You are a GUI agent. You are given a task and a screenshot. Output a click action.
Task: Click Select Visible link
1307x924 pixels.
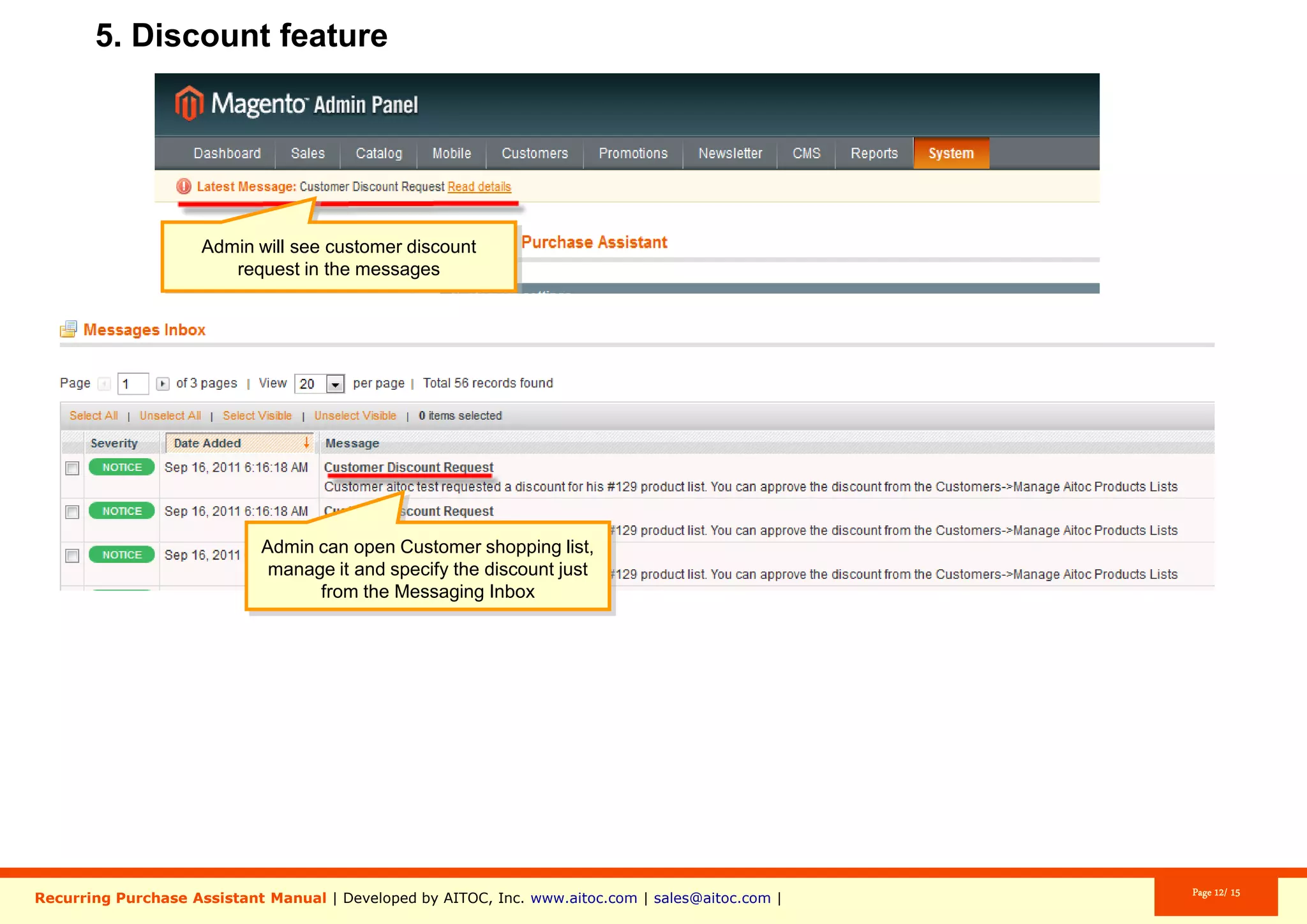257,415
